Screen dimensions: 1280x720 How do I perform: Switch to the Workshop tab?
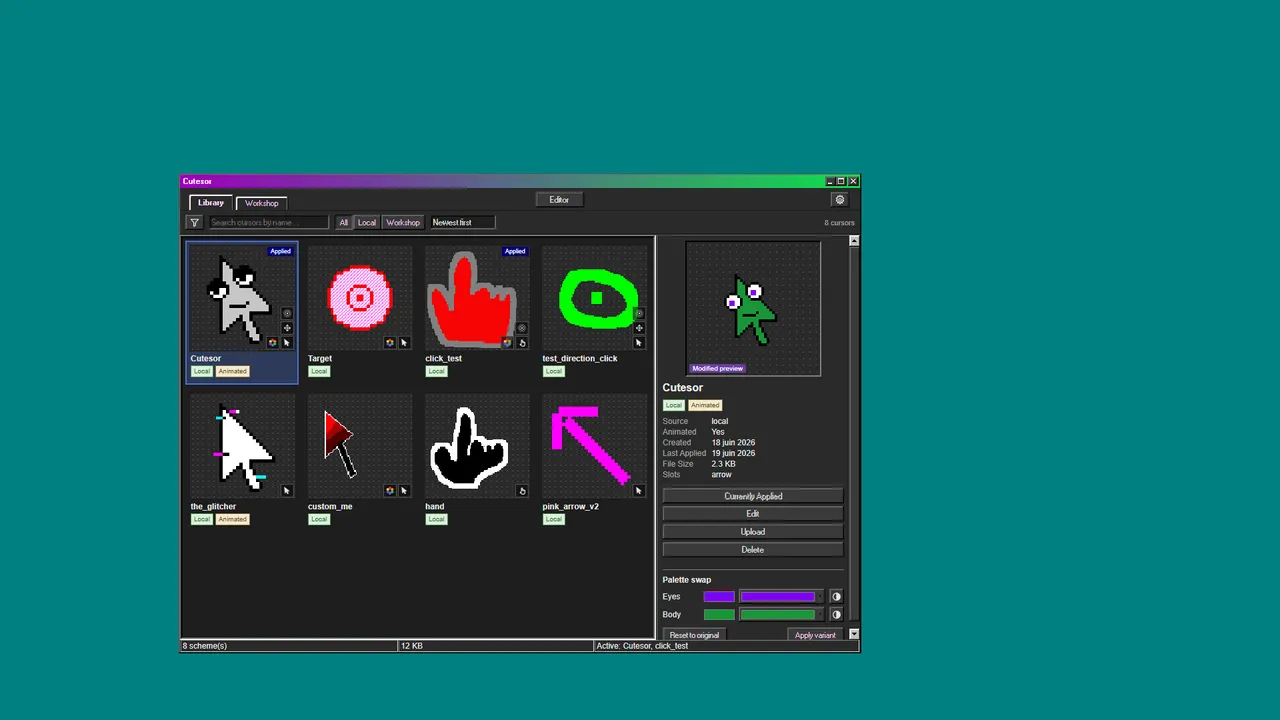click(x=262, y=203)
